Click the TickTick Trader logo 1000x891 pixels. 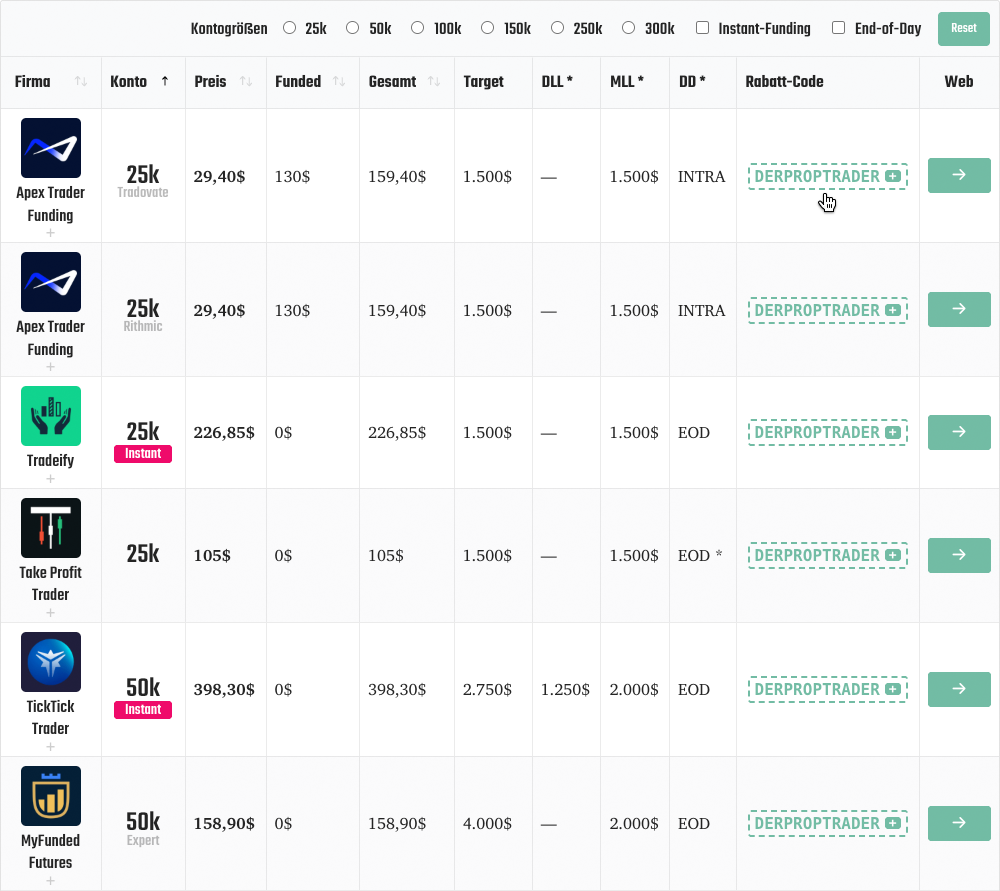[x=50, y=662]
